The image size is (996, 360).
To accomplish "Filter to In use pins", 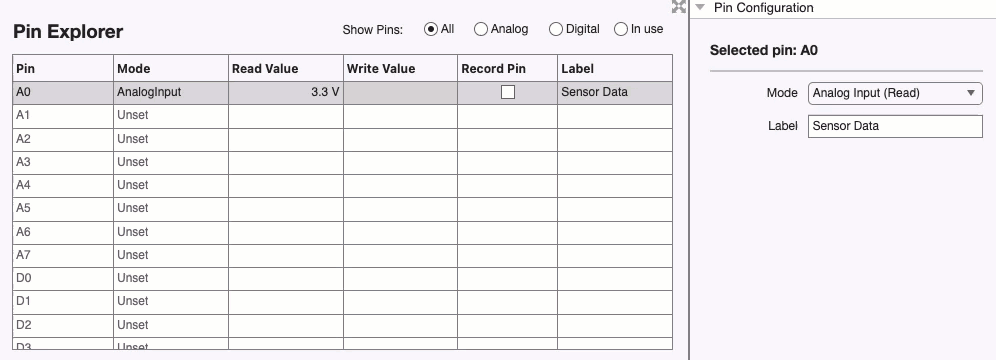I will click(x=621, y=29).
